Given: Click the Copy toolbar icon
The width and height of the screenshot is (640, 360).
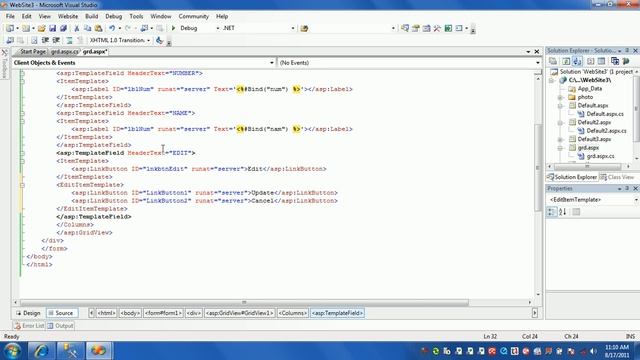Looking at the screenshot, I should [x=87, y=28].
